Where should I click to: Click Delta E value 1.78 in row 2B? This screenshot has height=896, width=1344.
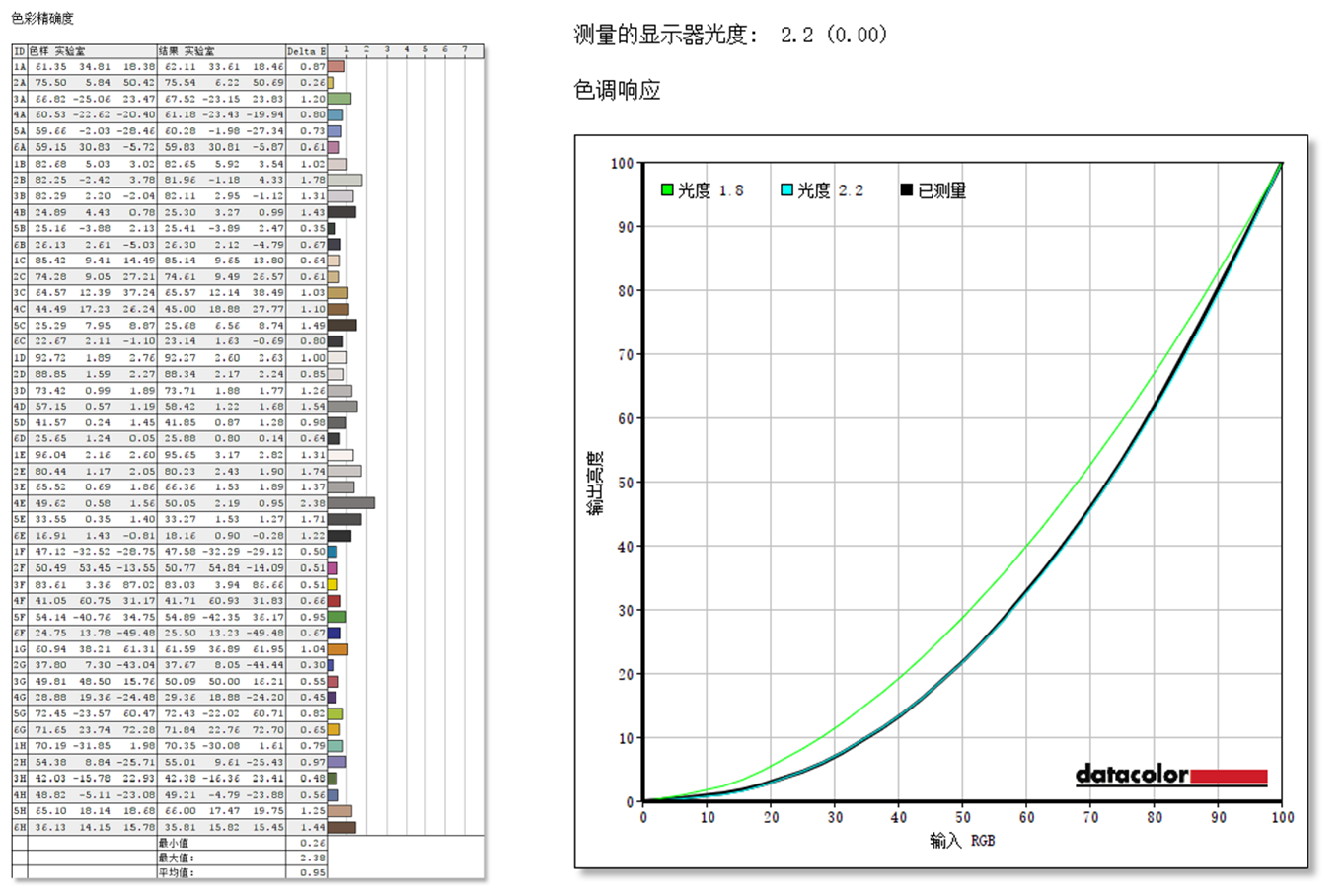313,180
